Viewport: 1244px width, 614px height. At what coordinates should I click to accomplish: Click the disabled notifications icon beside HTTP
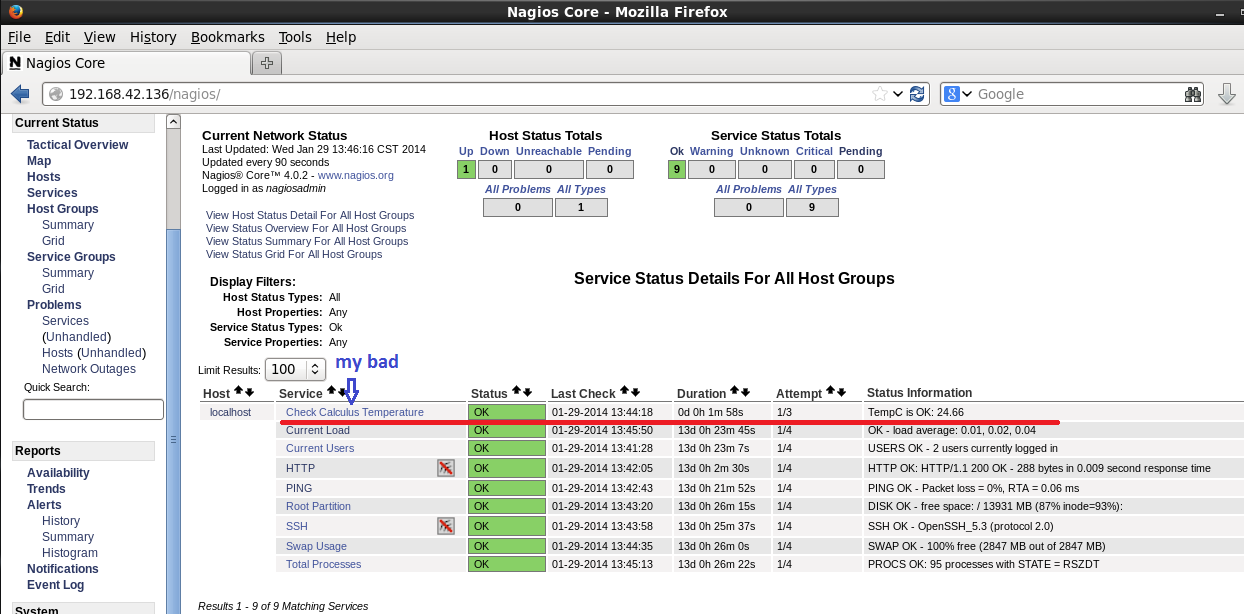[x=446, y=468]
